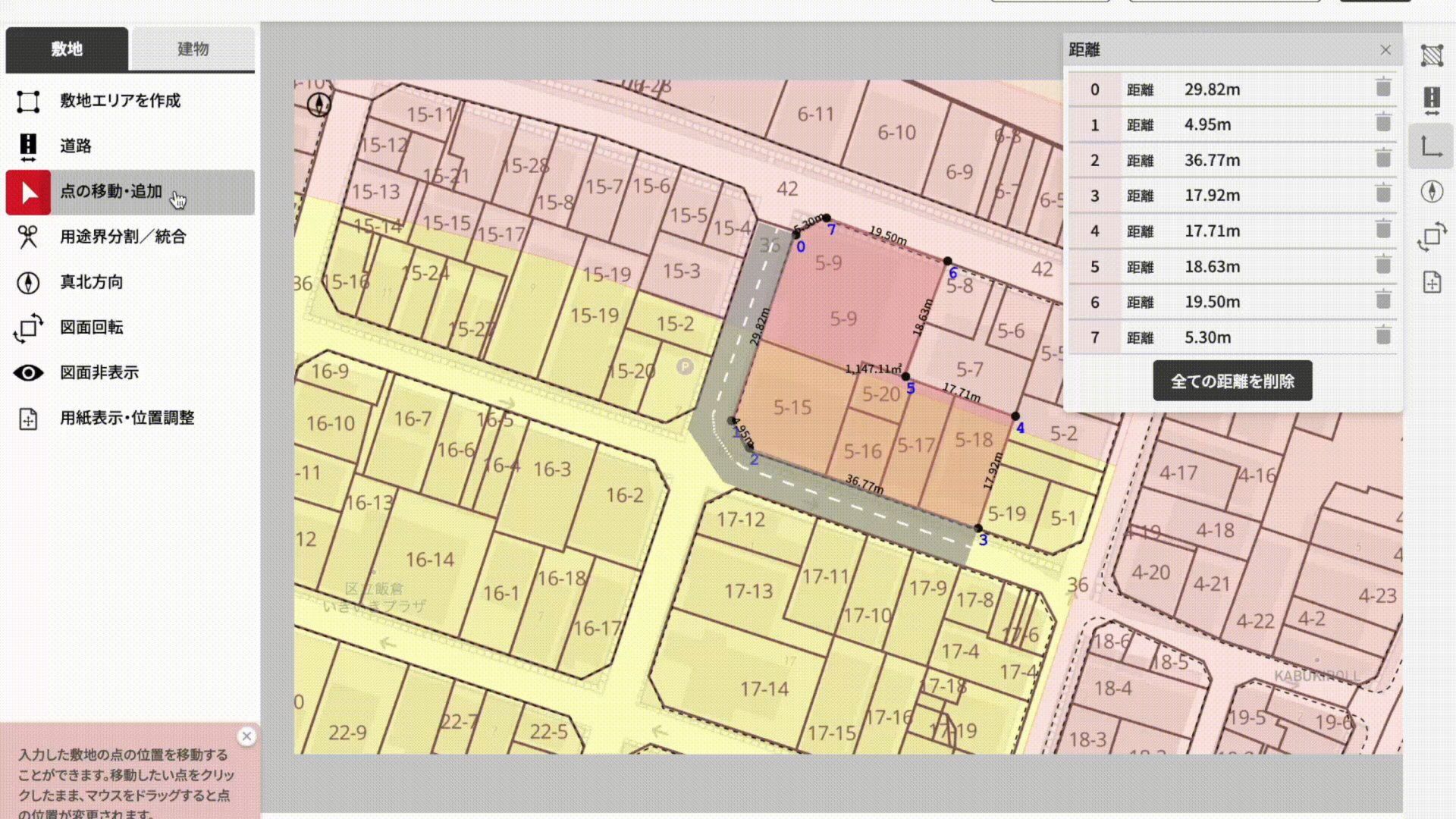Delete distance row 0 with trash icon
This screenshot has height=819, width=1456.
tap(1383, 88)
